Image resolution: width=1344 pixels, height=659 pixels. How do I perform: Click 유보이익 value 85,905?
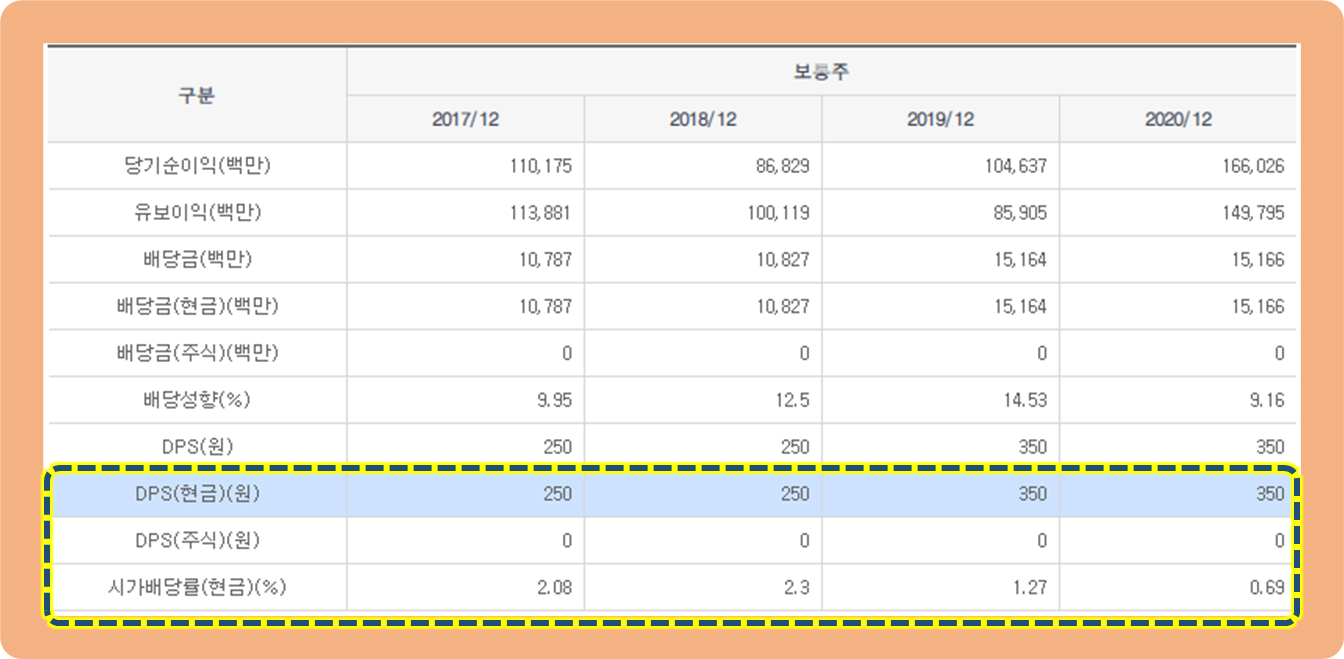click(x=1020, y=213)
